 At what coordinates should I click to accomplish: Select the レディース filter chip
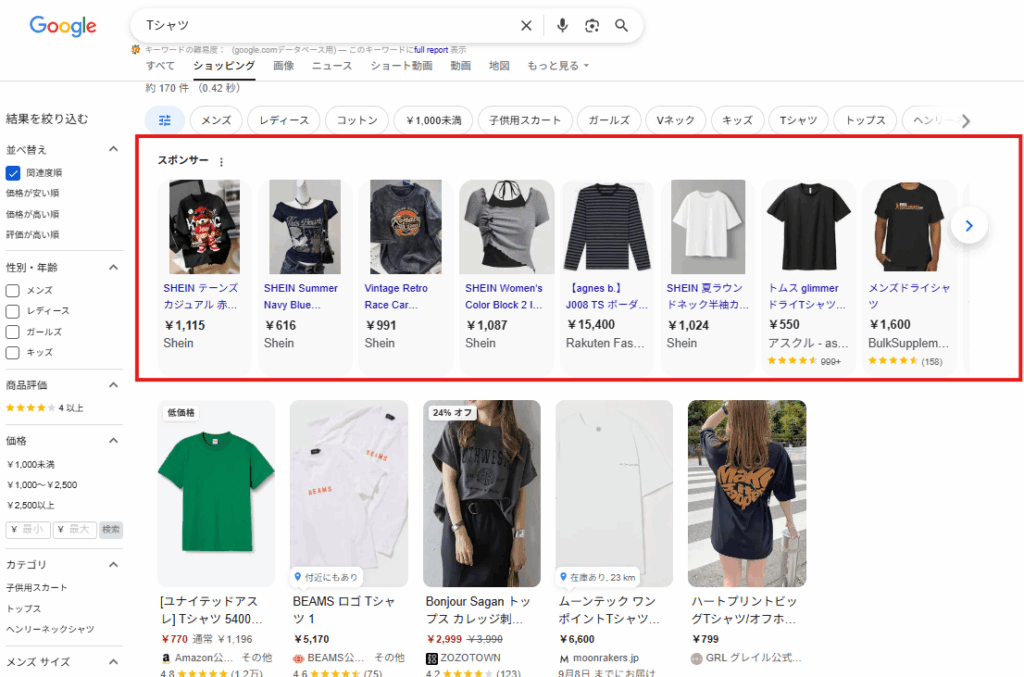click(x=283, y=120)
